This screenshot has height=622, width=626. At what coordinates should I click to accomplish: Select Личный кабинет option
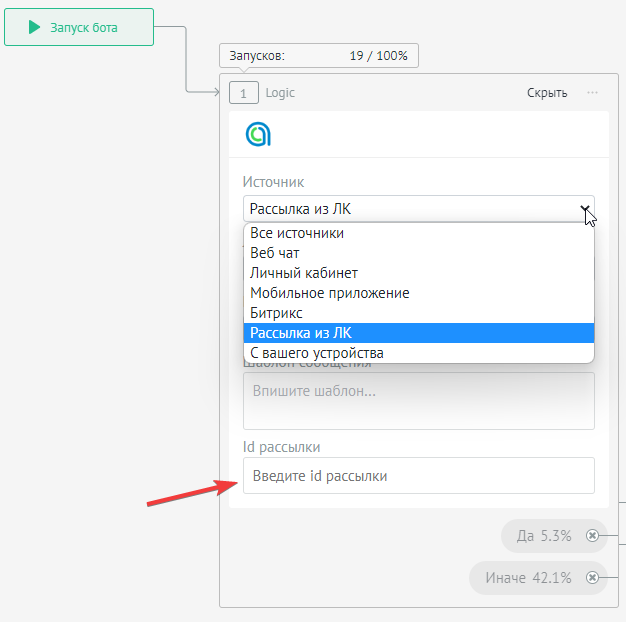point(304,273)
